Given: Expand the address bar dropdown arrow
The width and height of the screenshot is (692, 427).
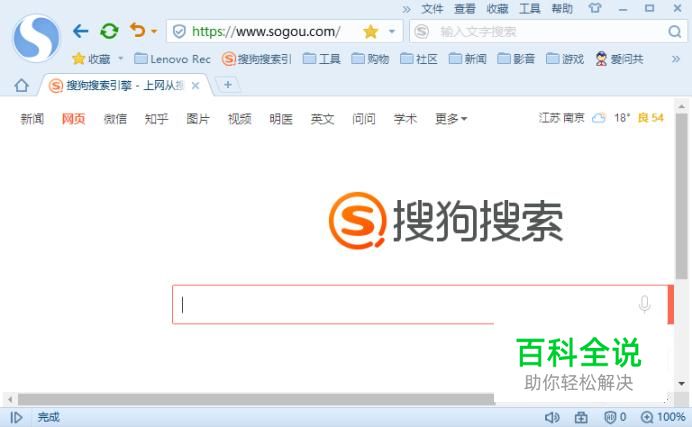Looking at the screenshot, I should click(391, 31).
